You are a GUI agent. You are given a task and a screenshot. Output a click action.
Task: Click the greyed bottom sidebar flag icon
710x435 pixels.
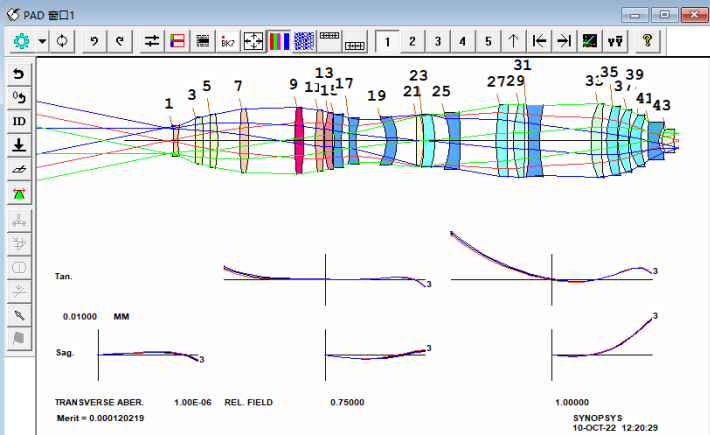tap(19, 339)
